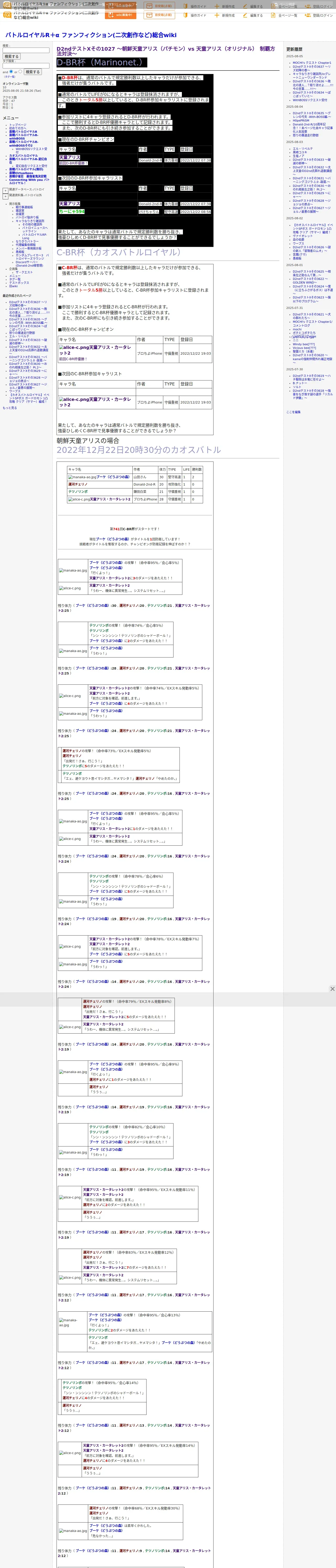Click the tag search input field
336x1568 pixels.
[26, 66]
